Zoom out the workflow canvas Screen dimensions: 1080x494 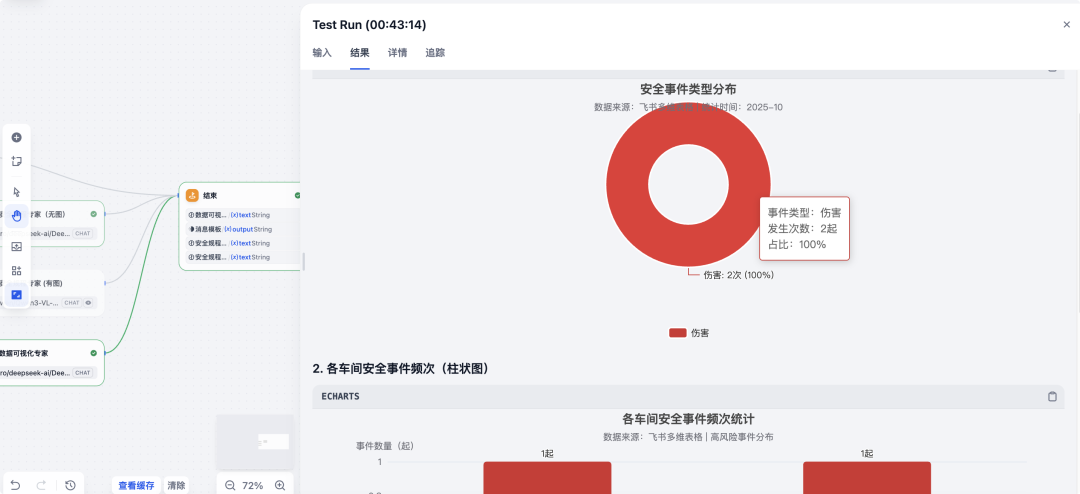click(230, 485)
